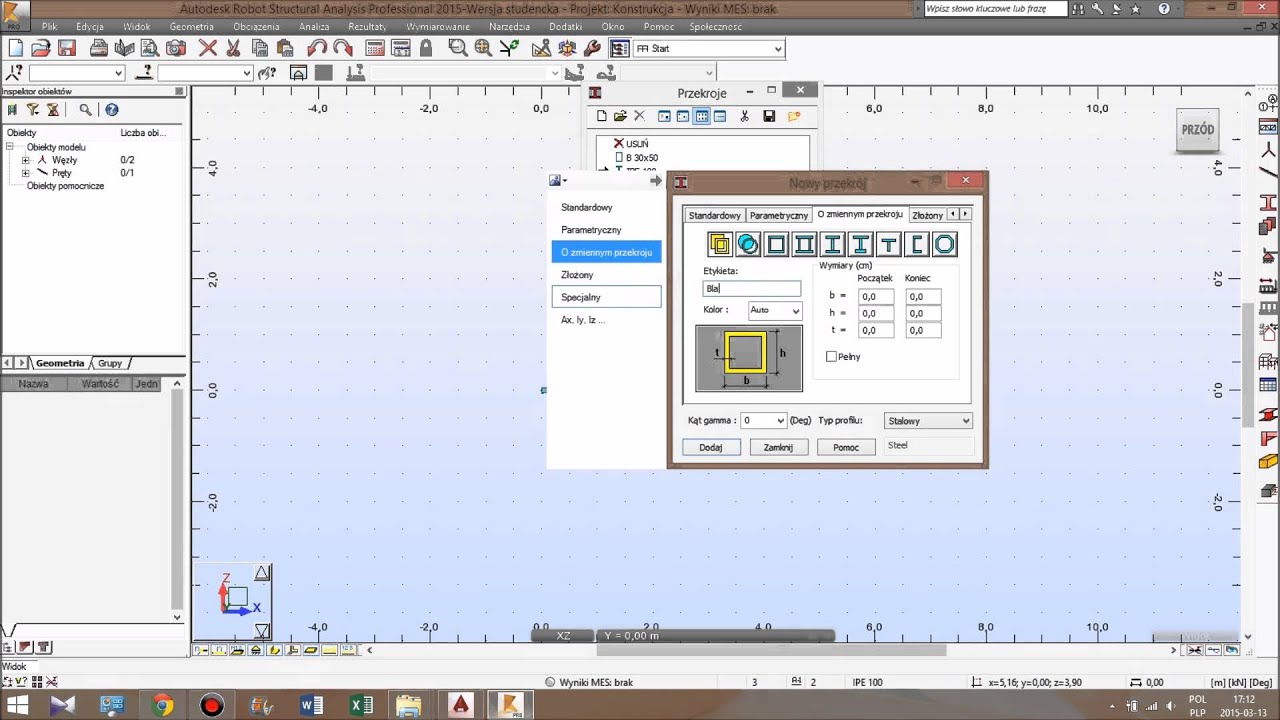Click the Undo arrow icon
The height and width of the screenshot is (720, 1280).
pyautogui.click(x=317, y=48)
